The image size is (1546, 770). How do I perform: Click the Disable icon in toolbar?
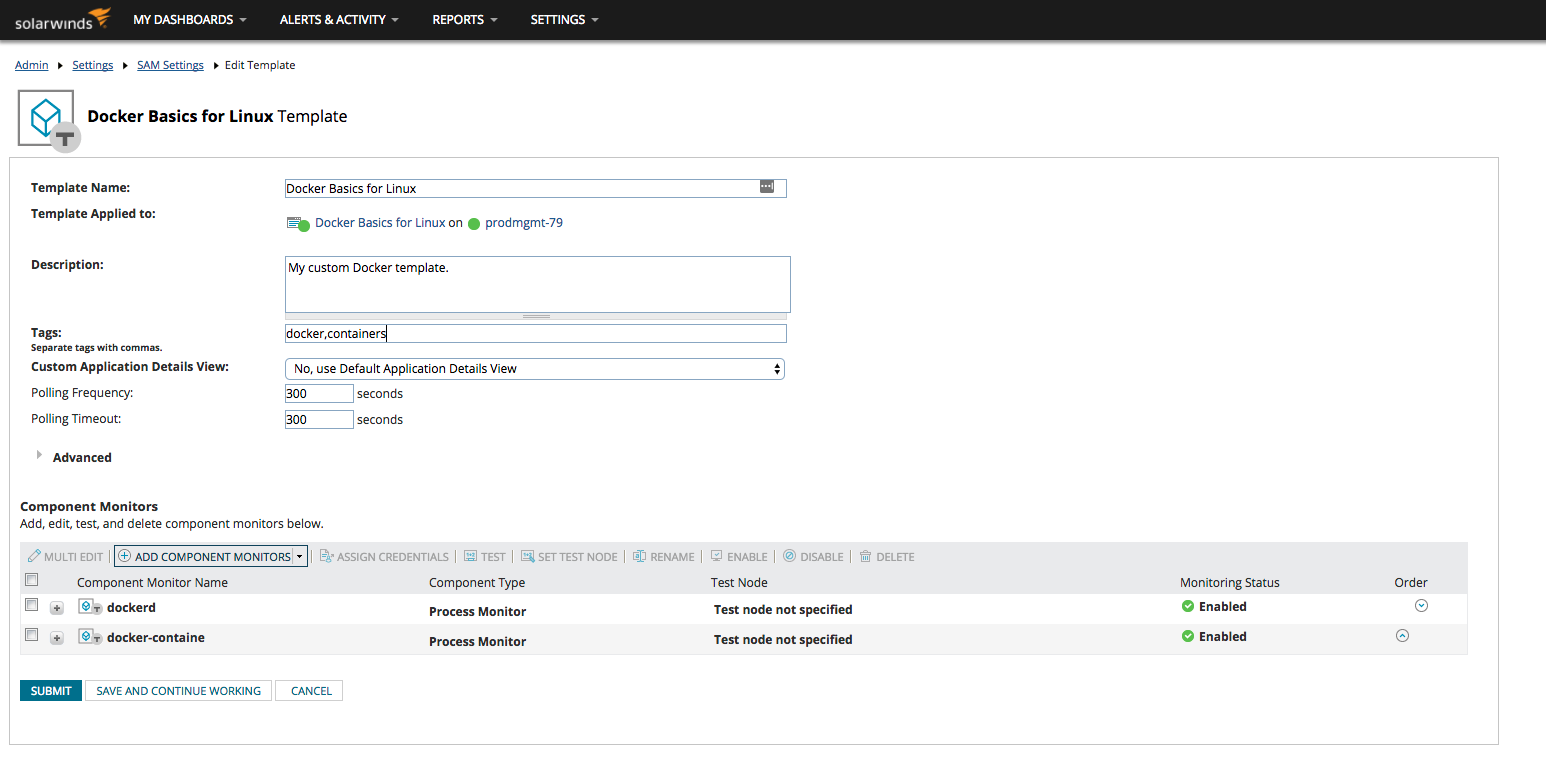point(789,556)
